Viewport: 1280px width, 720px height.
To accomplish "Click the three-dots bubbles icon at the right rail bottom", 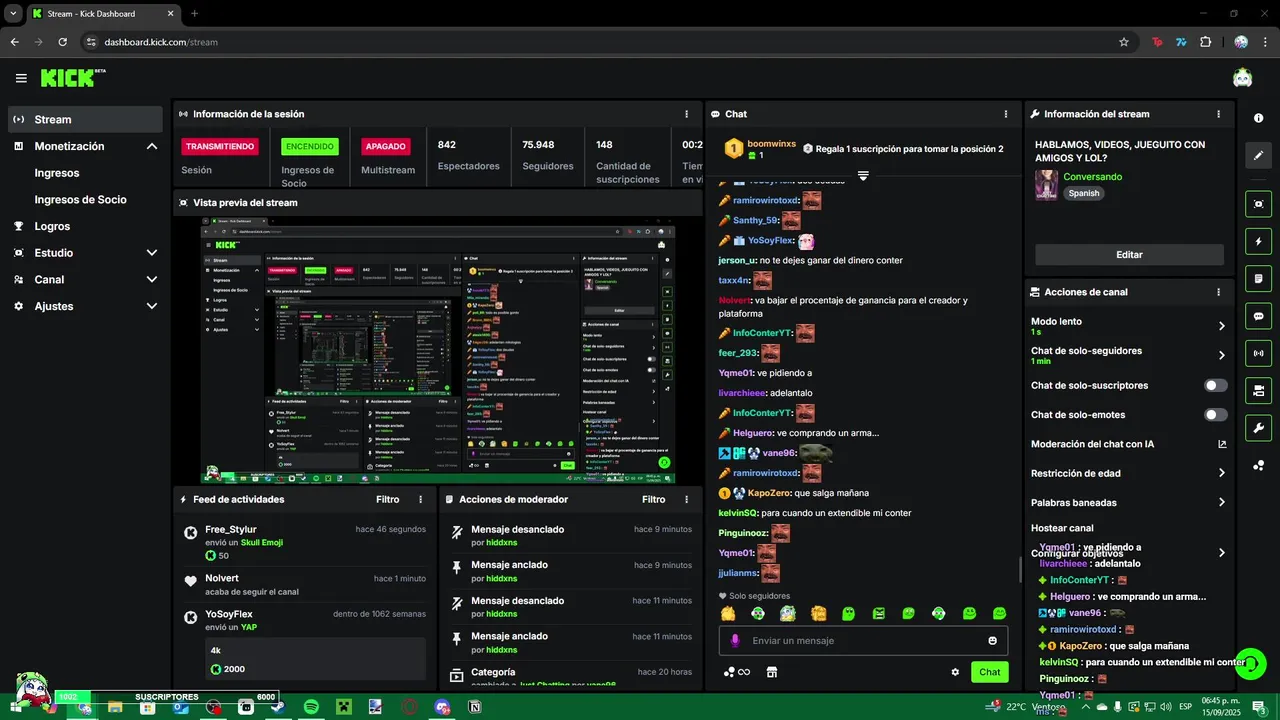I will [x=1258, y=465].
